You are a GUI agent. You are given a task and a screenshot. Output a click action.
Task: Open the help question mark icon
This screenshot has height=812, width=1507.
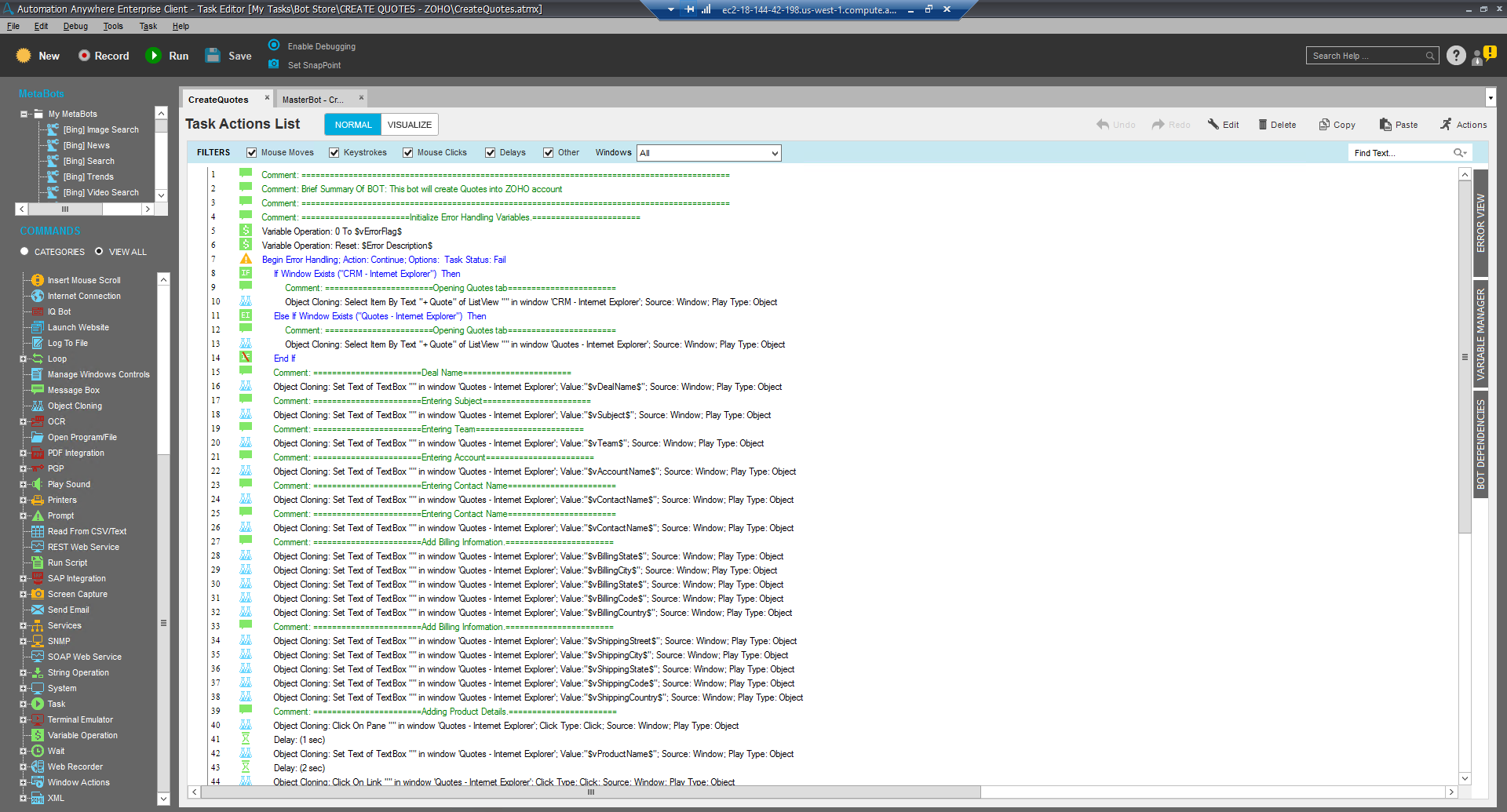(1456, 56)
